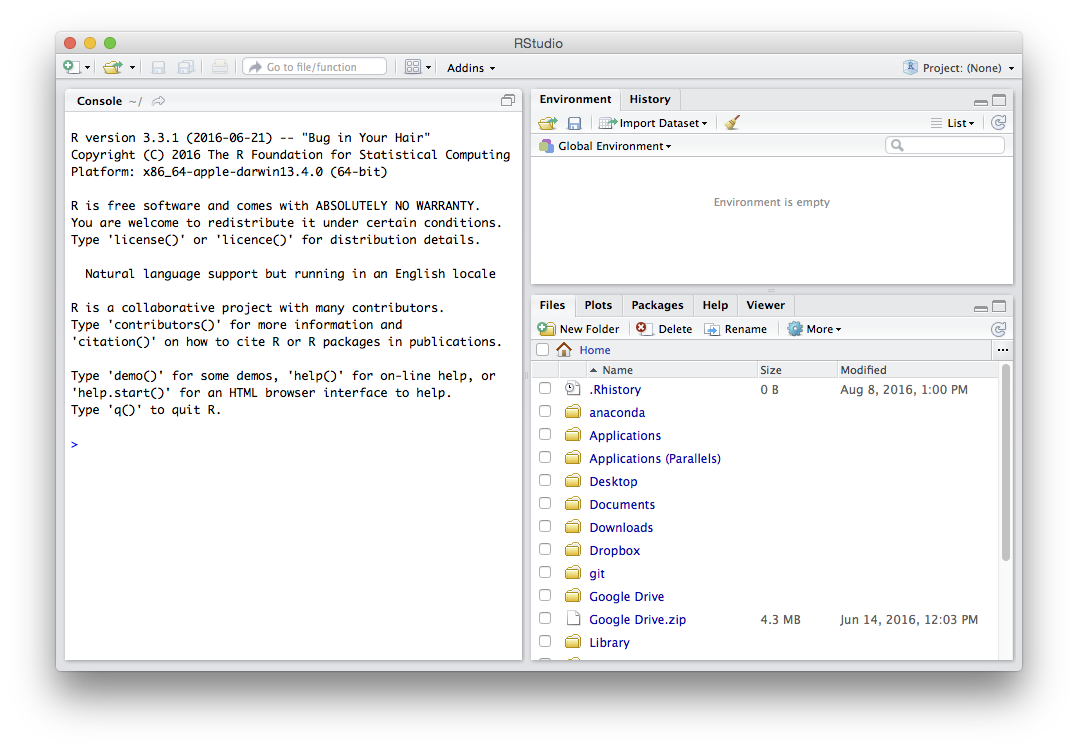The height and width of the screenshot is (751, 1078).
Task: Open the git folder link
Action: [597, 574]
